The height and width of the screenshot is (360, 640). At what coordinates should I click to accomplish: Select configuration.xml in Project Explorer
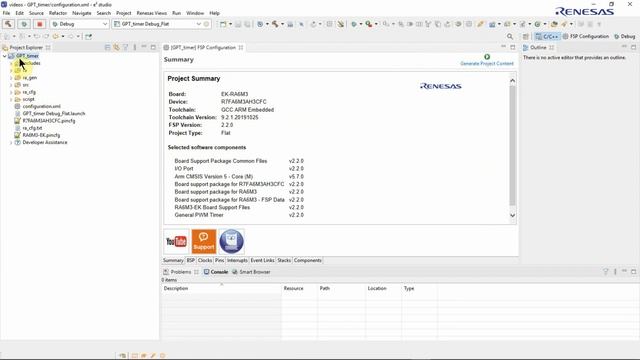42,107
